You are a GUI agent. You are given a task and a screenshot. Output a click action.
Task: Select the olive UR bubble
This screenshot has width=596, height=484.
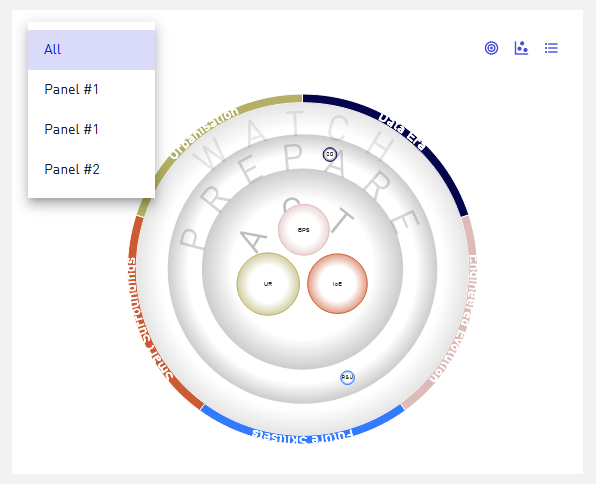[268, 284]
